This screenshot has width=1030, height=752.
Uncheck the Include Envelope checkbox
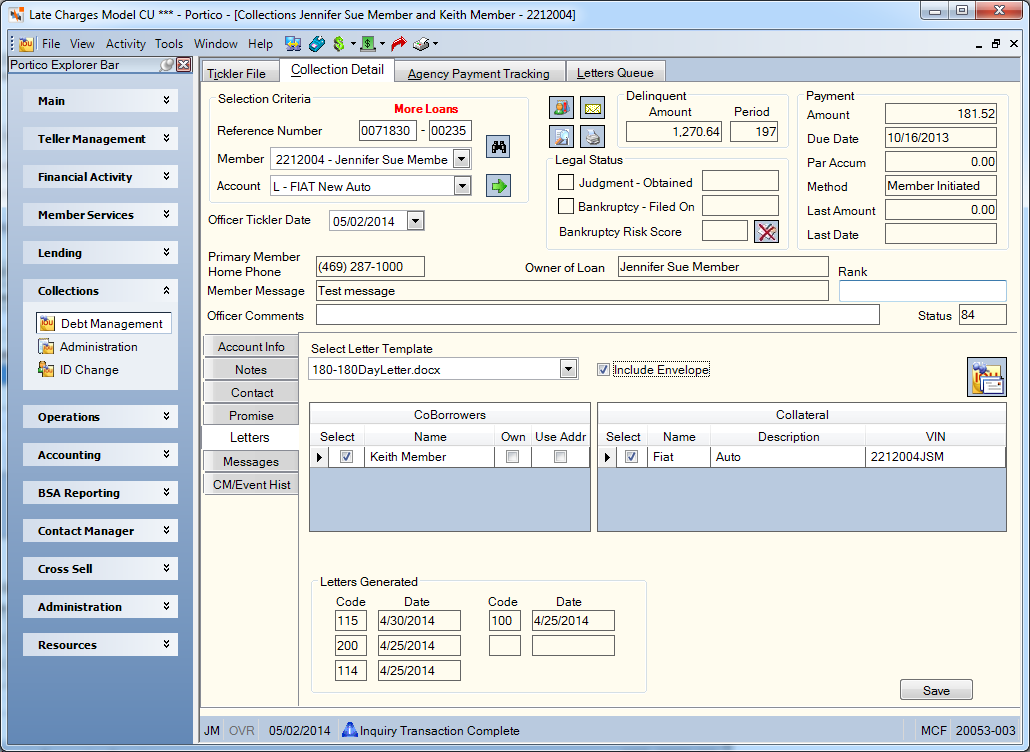pos(603,370)
